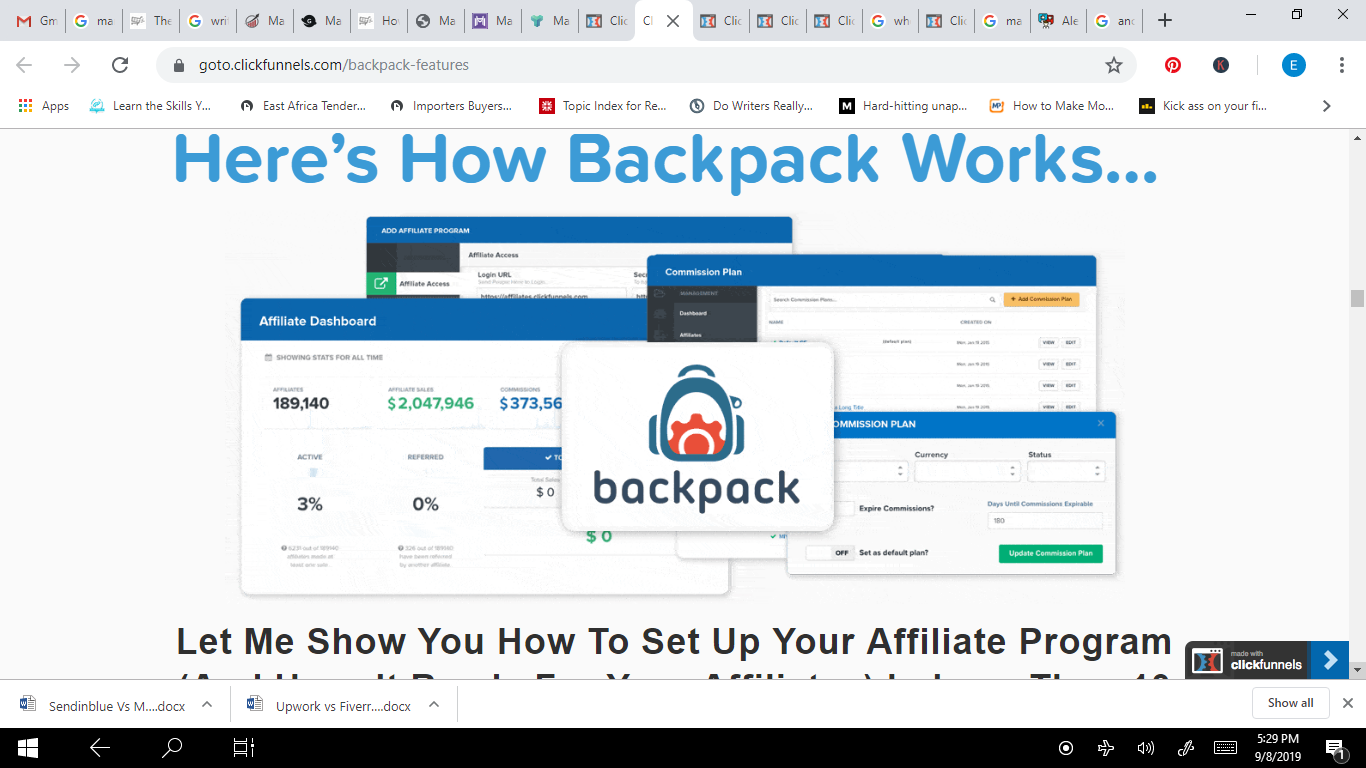
Task: View site security lock info
Action: click(180, 65)
